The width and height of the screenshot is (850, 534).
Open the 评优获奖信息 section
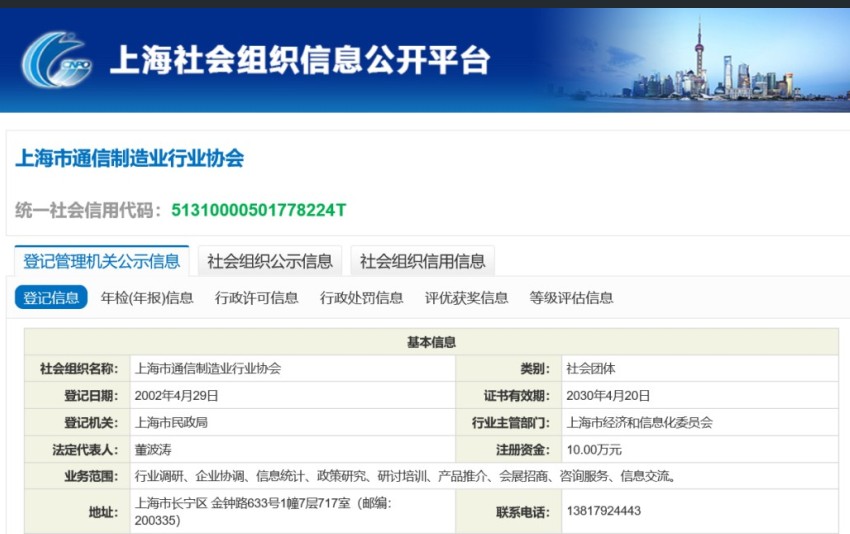coord(466,298)
